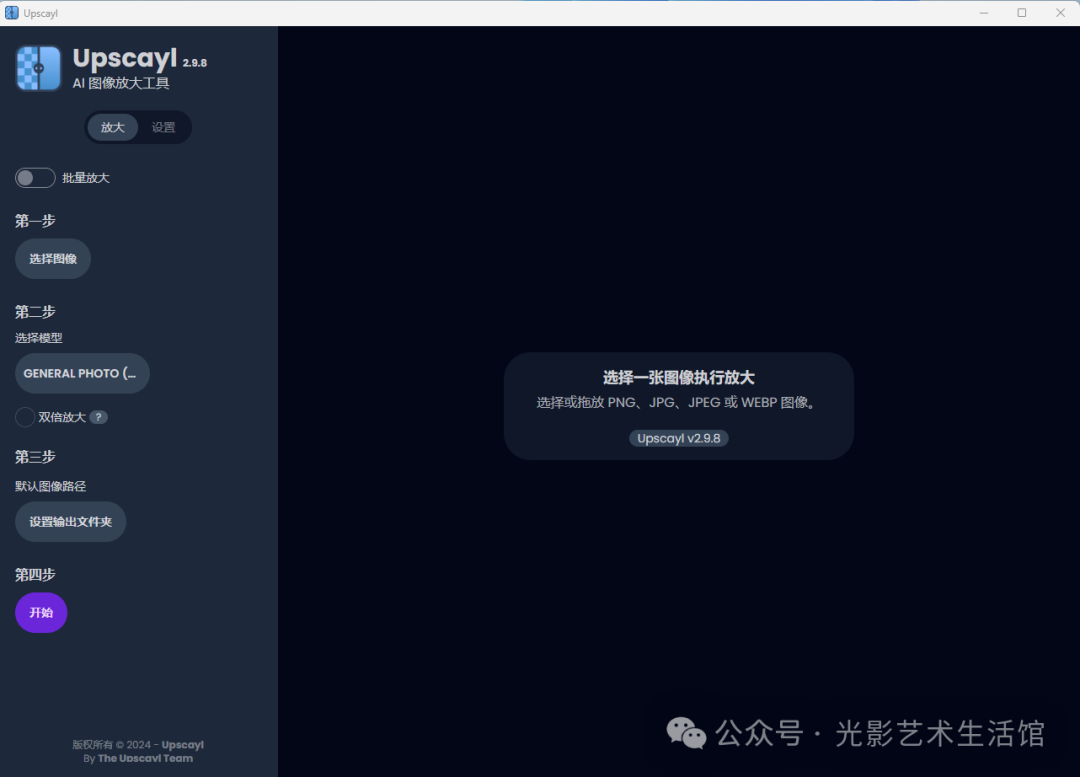Minimize the Upscayl window
The image size is (1080, 777).
point(983,12)
